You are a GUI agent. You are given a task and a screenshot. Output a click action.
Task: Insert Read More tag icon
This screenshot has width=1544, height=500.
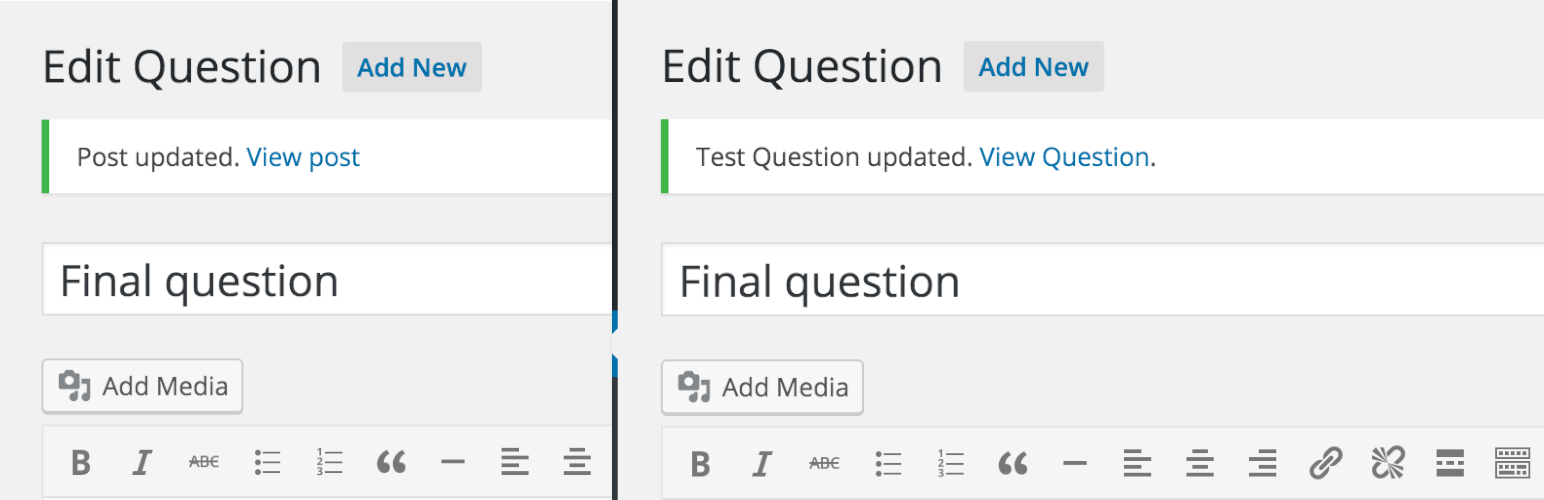click(x=1450, y=463)
